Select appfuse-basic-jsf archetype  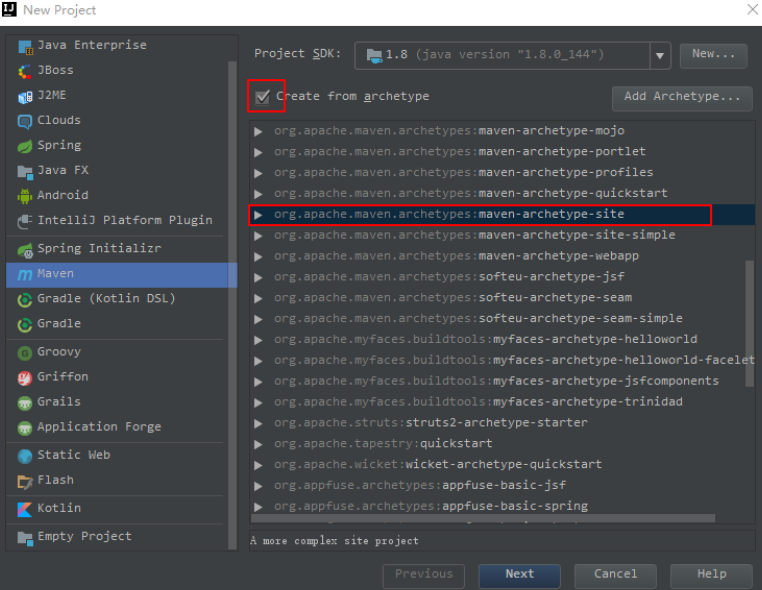point(502,486)
